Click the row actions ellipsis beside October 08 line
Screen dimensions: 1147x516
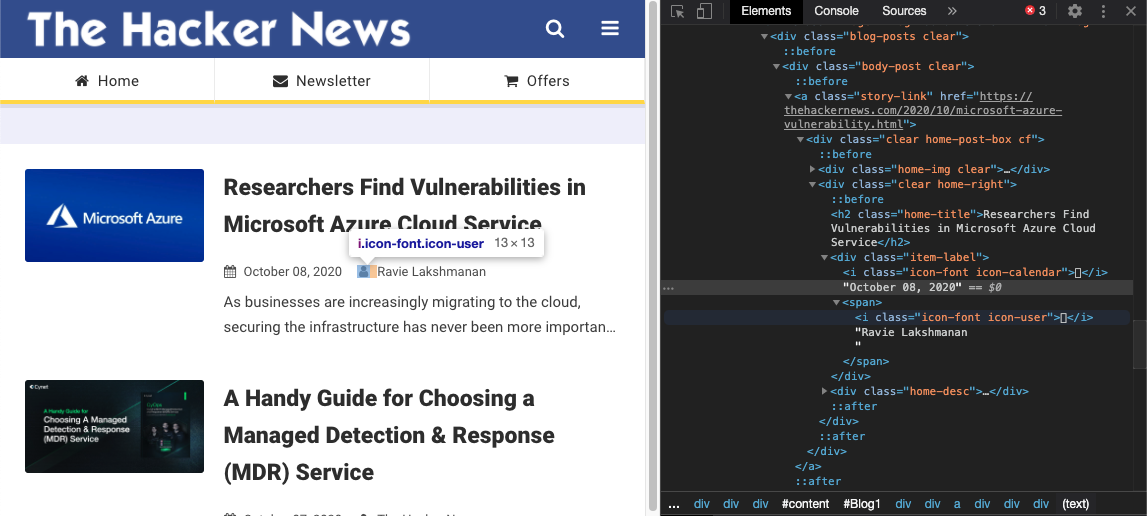668,288
